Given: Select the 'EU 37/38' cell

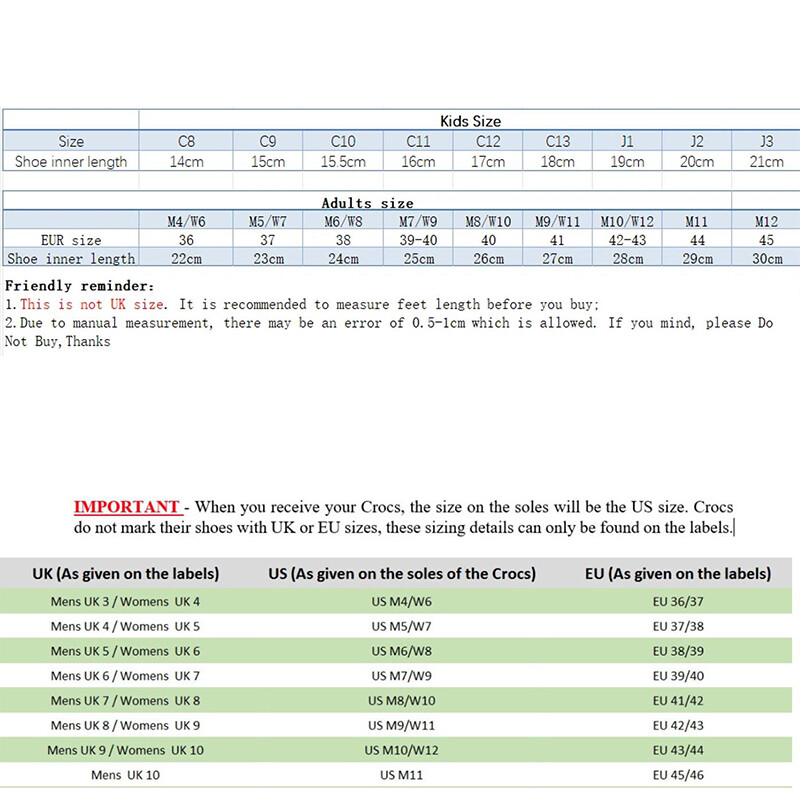Looking at the screenshot, I should 678,626.
